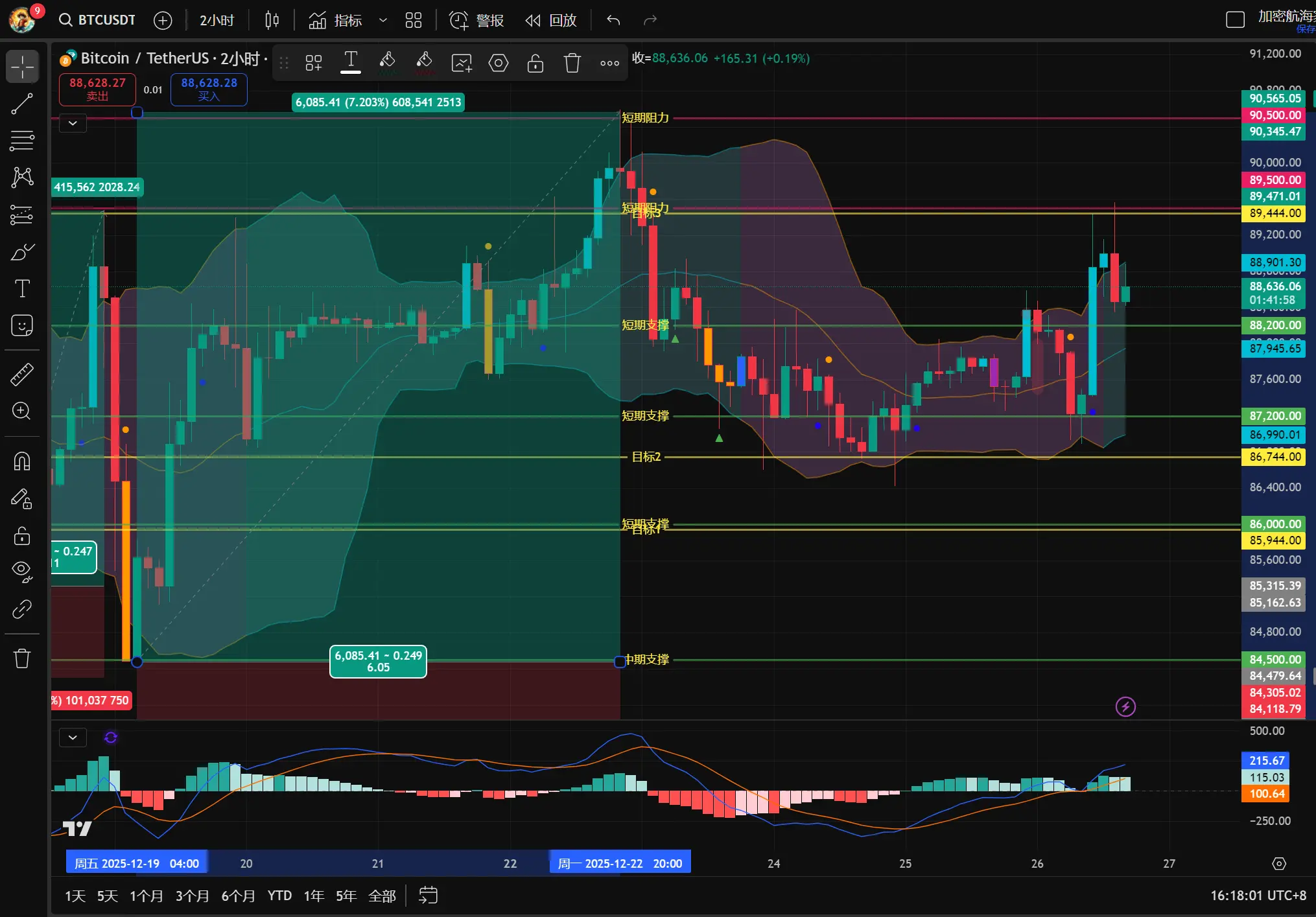Click the emoji icons tool
Image resolution: width=1316 pixels, height=917 pixels.
(x=22, y=325)
